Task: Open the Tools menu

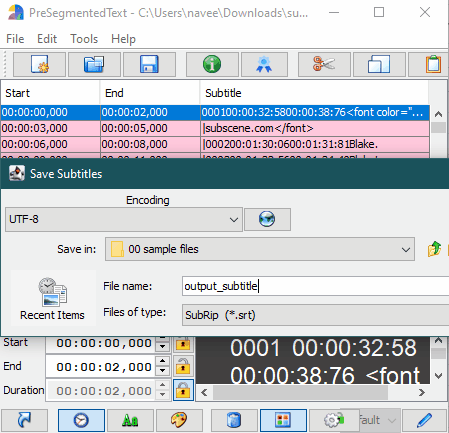Action: pos(84,39)
